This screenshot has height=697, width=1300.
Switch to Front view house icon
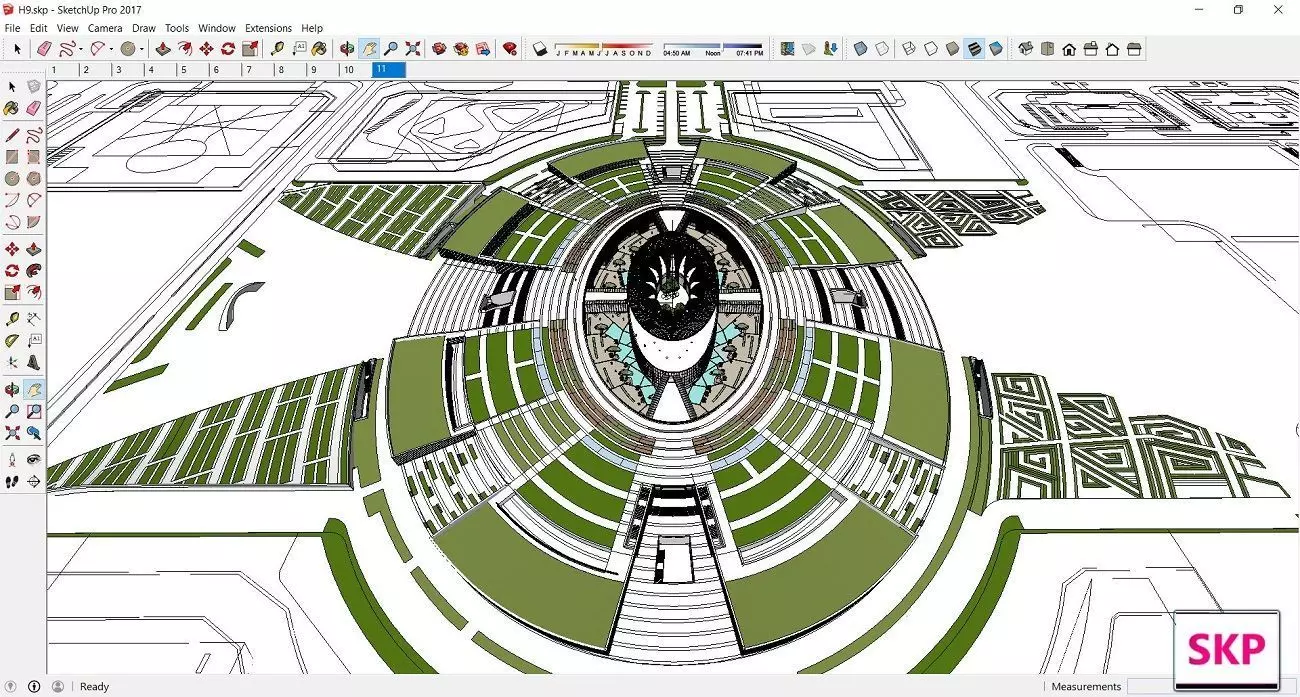[x=1069, y=48]
